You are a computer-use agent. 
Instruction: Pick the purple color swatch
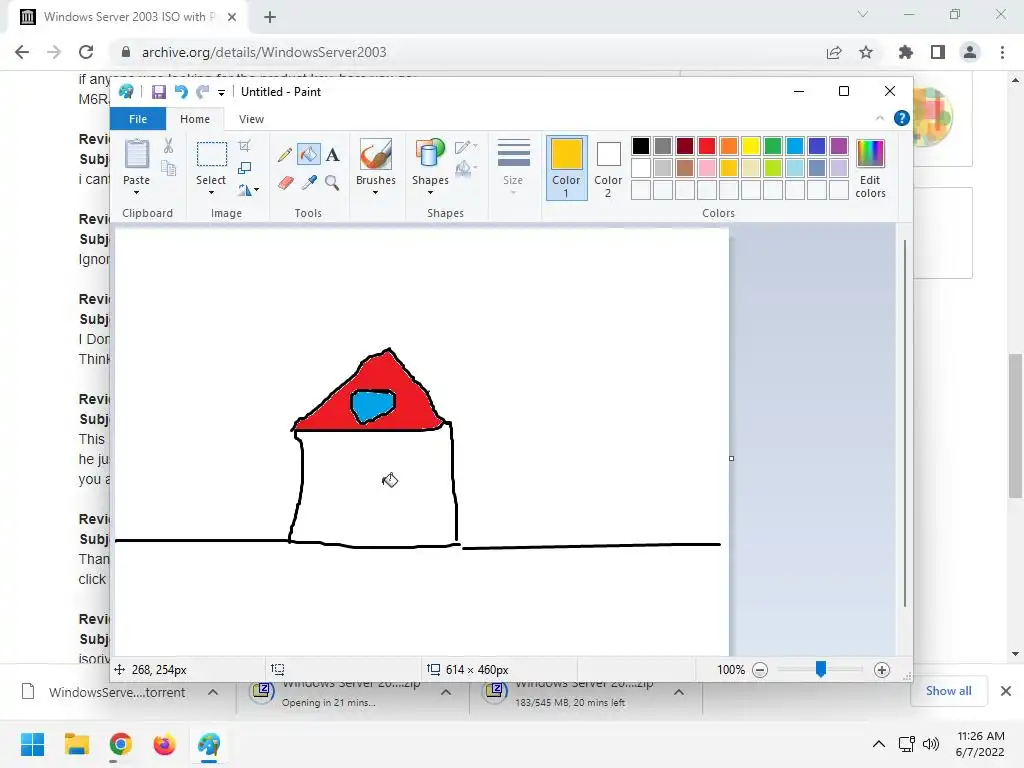(839, 146)
